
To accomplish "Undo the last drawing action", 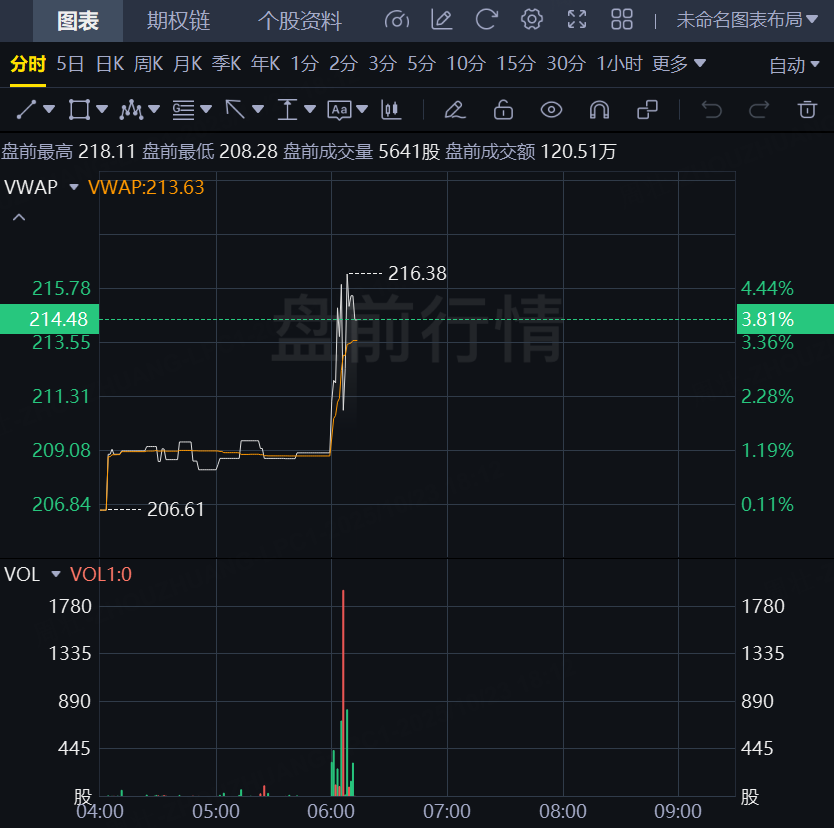I will coord(712,110).
